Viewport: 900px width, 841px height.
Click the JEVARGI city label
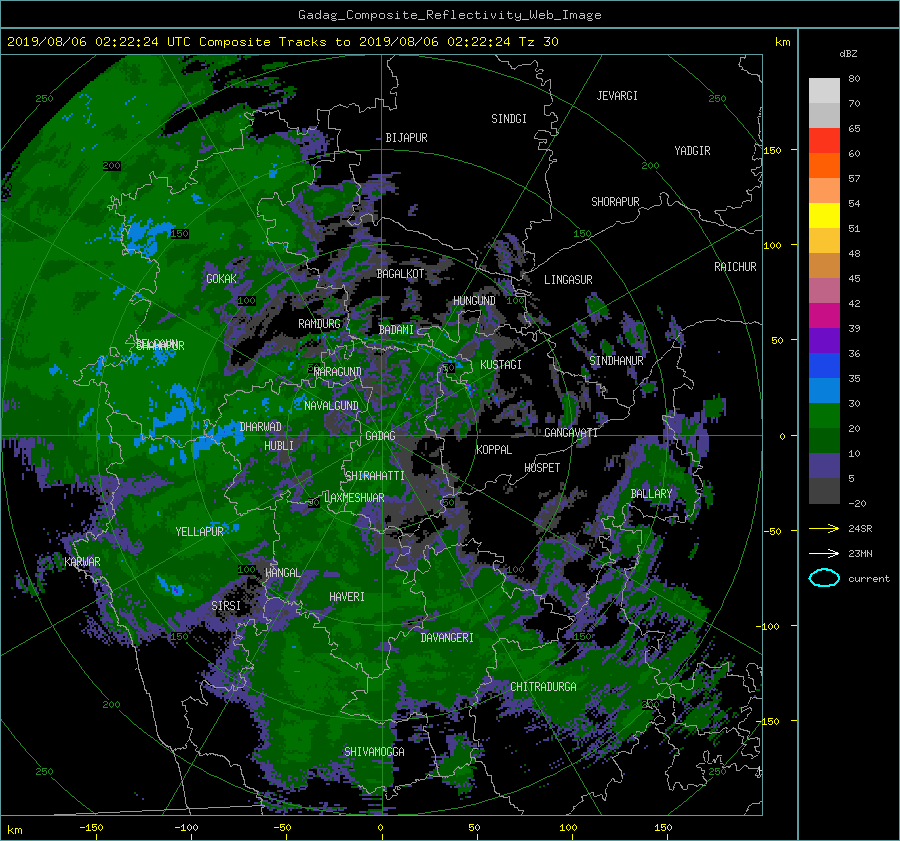[x=617, y=96]
